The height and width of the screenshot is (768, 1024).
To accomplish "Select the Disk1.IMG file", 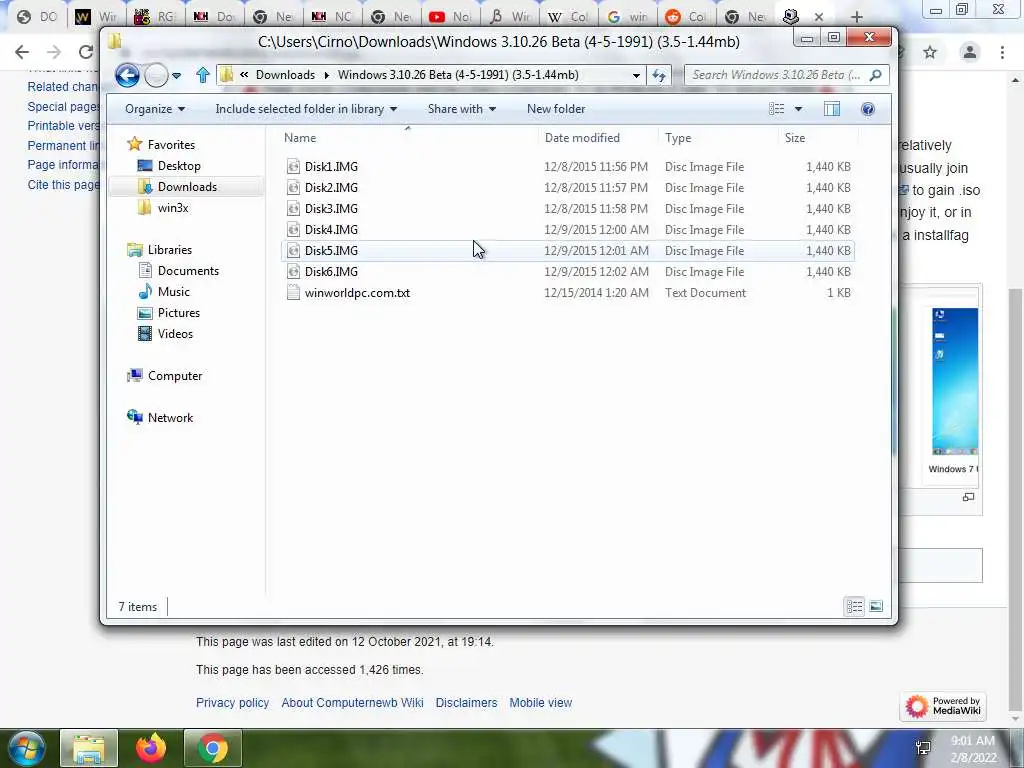I will pos(568,167).
